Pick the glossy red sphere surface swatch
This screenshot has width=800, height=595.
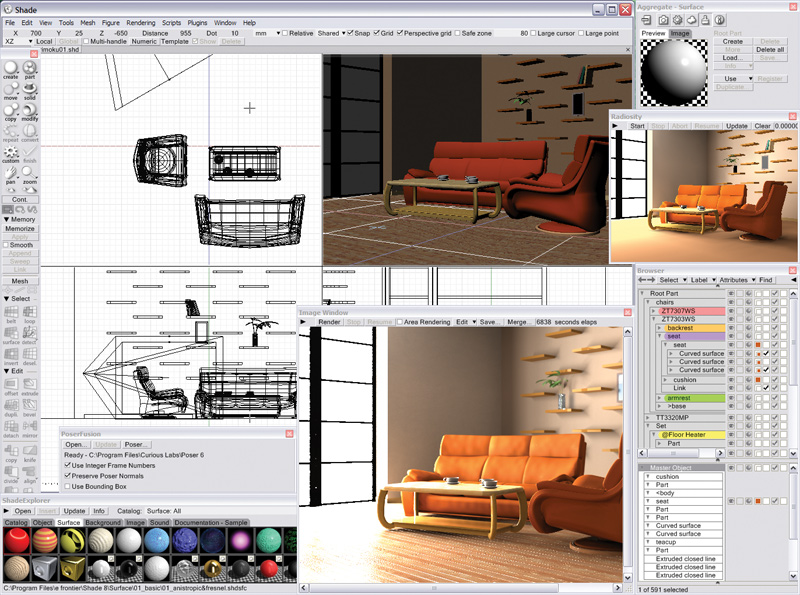tap(16, 541)
